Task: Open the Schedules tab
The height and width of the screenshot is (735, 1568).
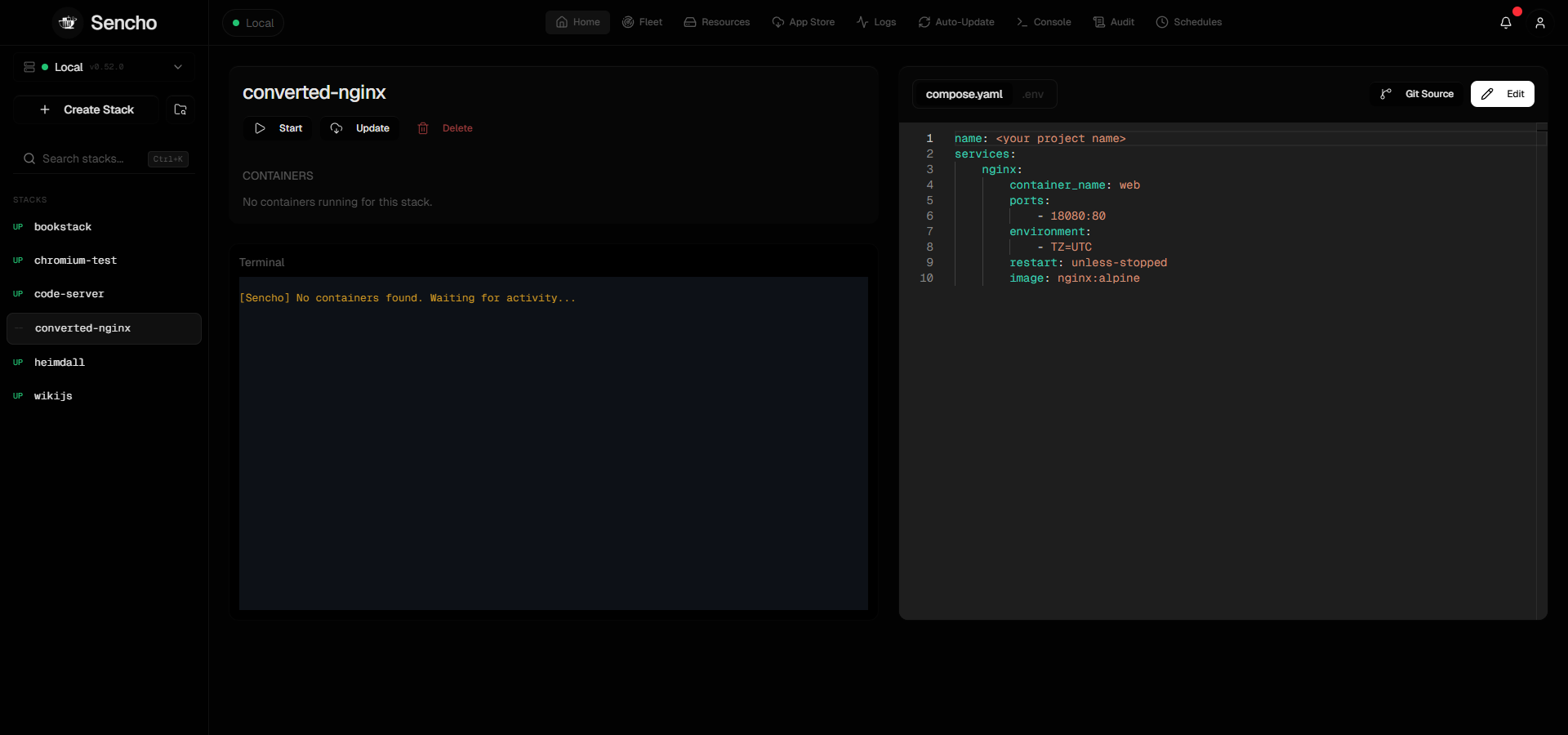Action: (1189, 22)
